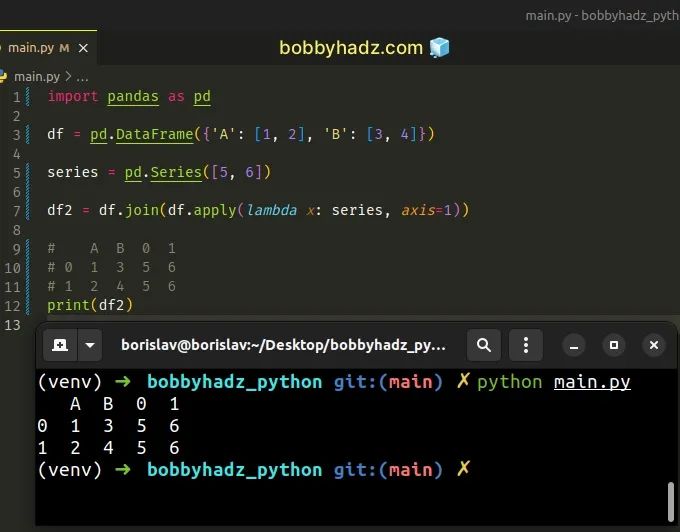This screenshot has height=532, width=680.
Task: Click the breadcrumb ellipsis after main.py
Action: tap(82, 78)
